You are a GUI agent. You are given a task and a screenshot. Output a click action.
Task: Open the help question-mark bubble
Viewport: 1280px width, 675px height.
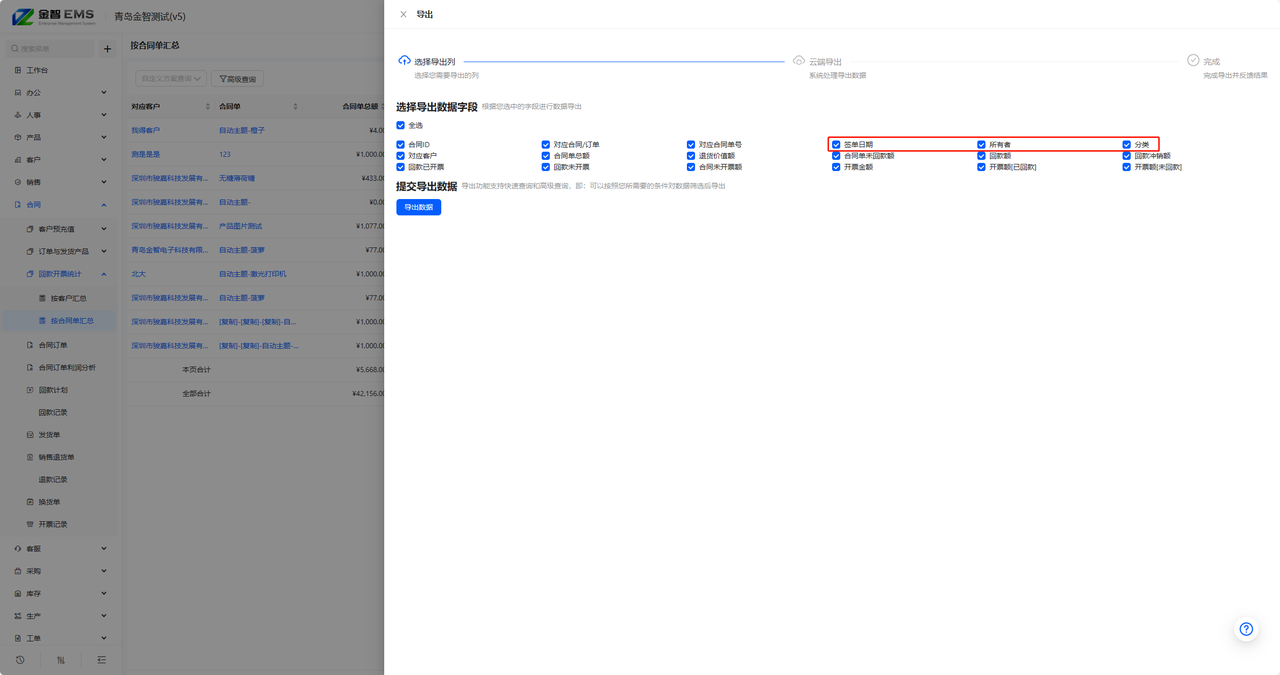click(1246, 629)
